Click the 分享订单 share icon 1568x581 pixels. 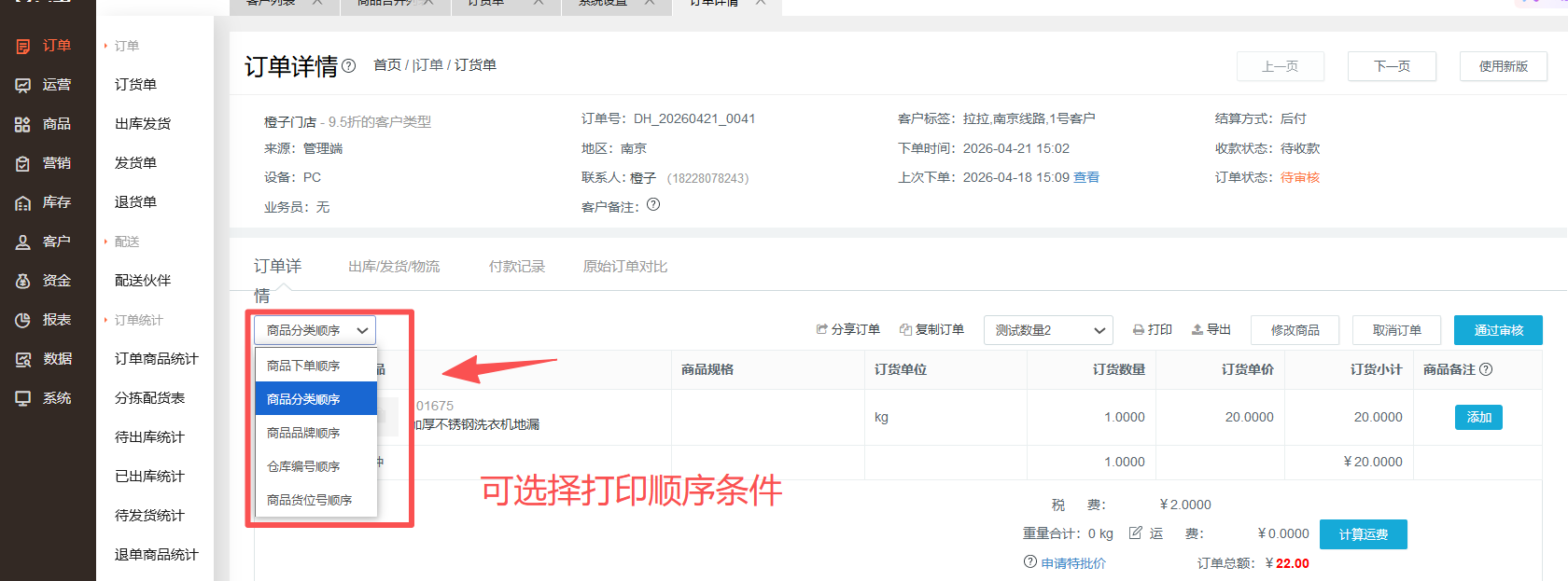[821, 329]
